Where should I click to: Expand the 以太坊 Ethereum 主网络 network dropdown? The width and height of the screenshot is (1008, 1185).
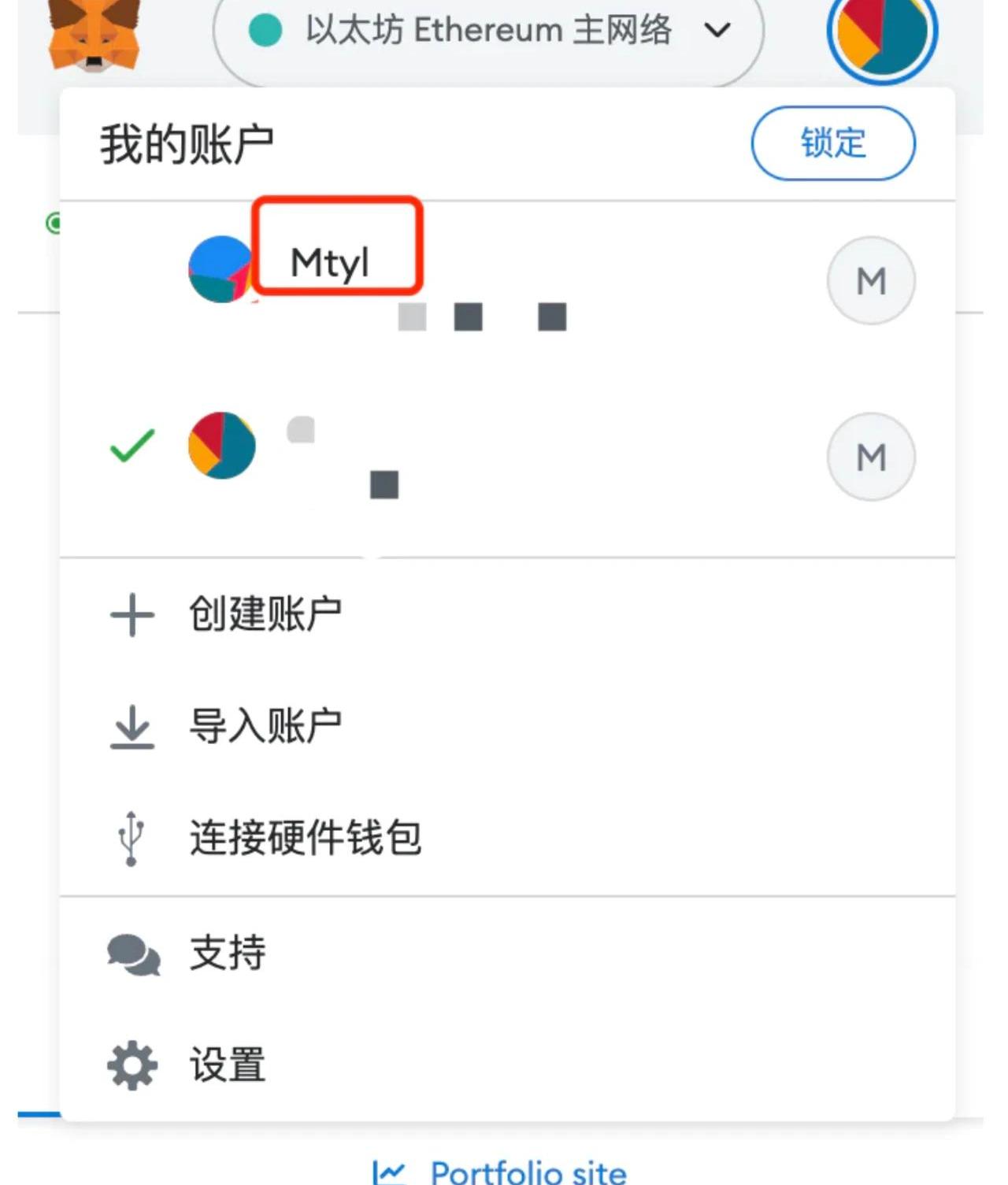point(488,31)
